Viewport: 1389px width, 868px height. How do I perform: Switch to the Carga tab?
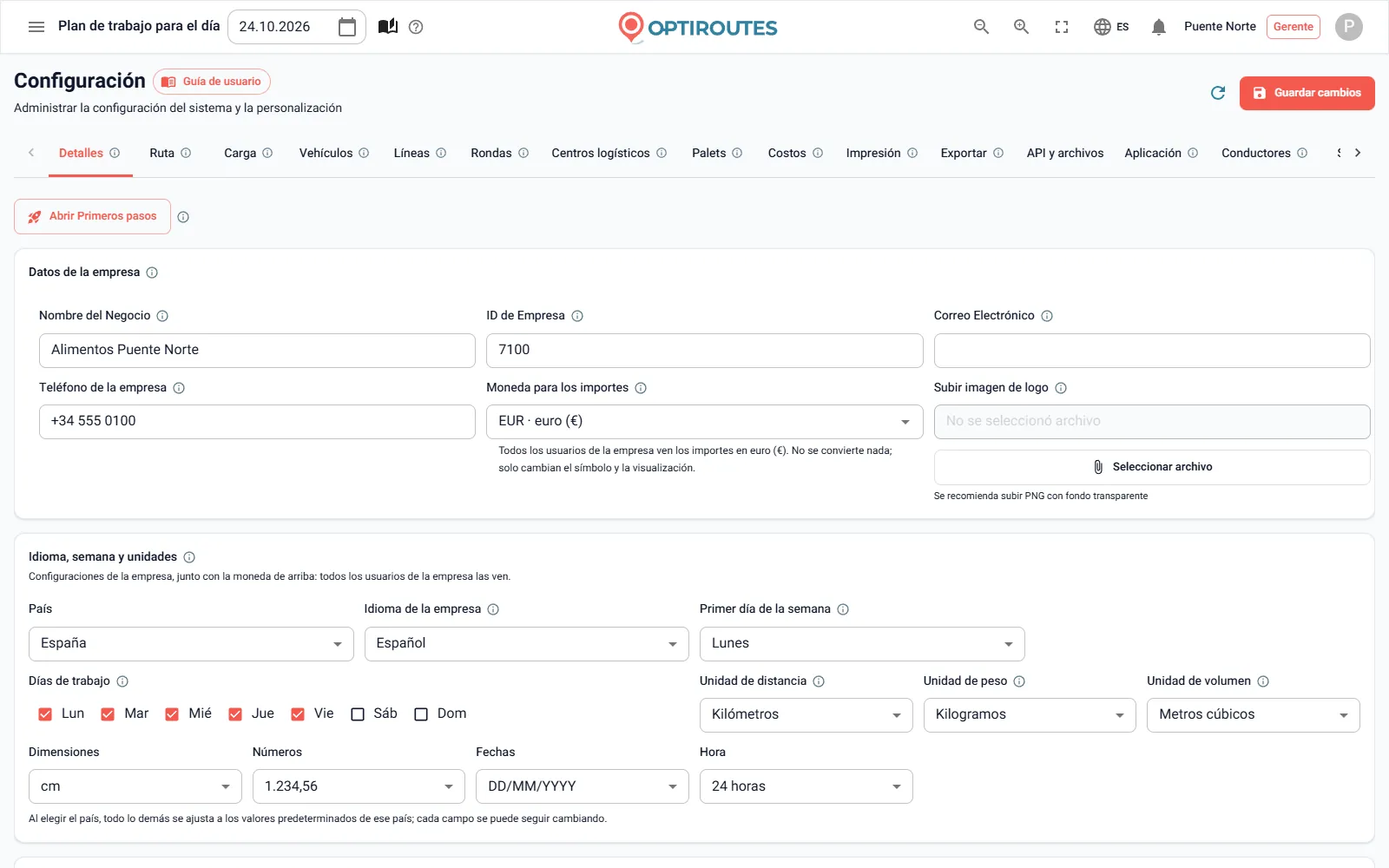248,154
